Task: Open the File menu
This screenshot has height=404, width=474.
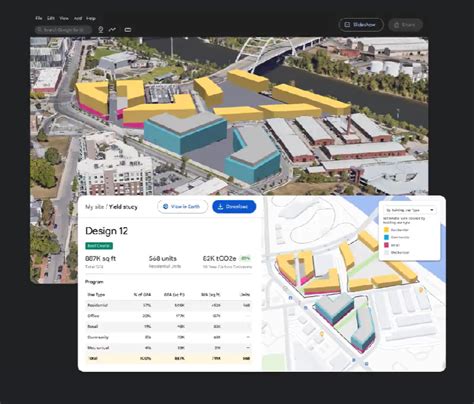Action: 39,18
